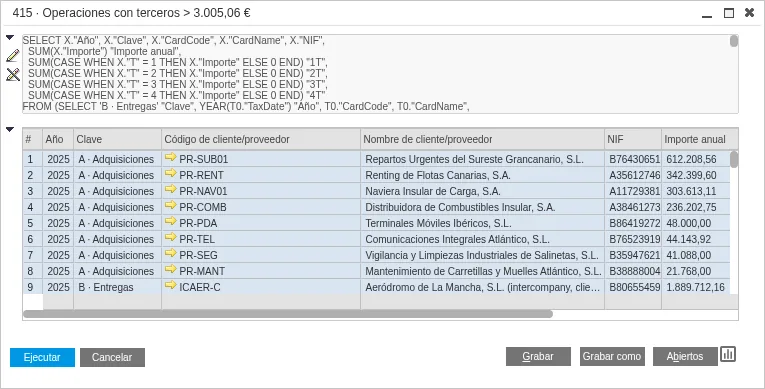Click the NIF column header

pyautogui.click(x=633, y=139)
